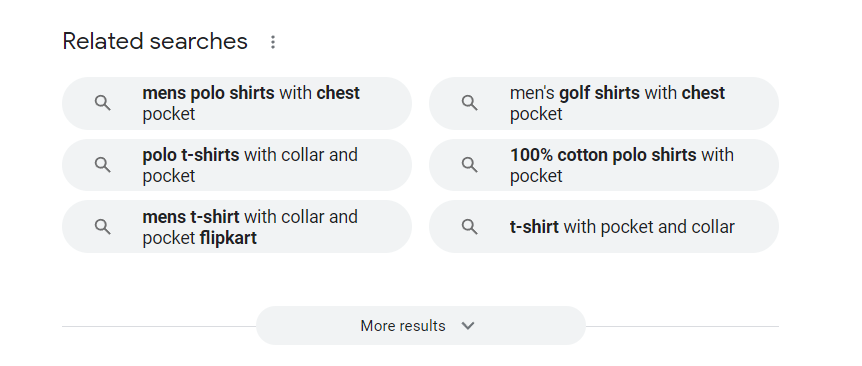Click the More results label text
Viewport: 862px width, 366px height.
[x=403, y=326]
